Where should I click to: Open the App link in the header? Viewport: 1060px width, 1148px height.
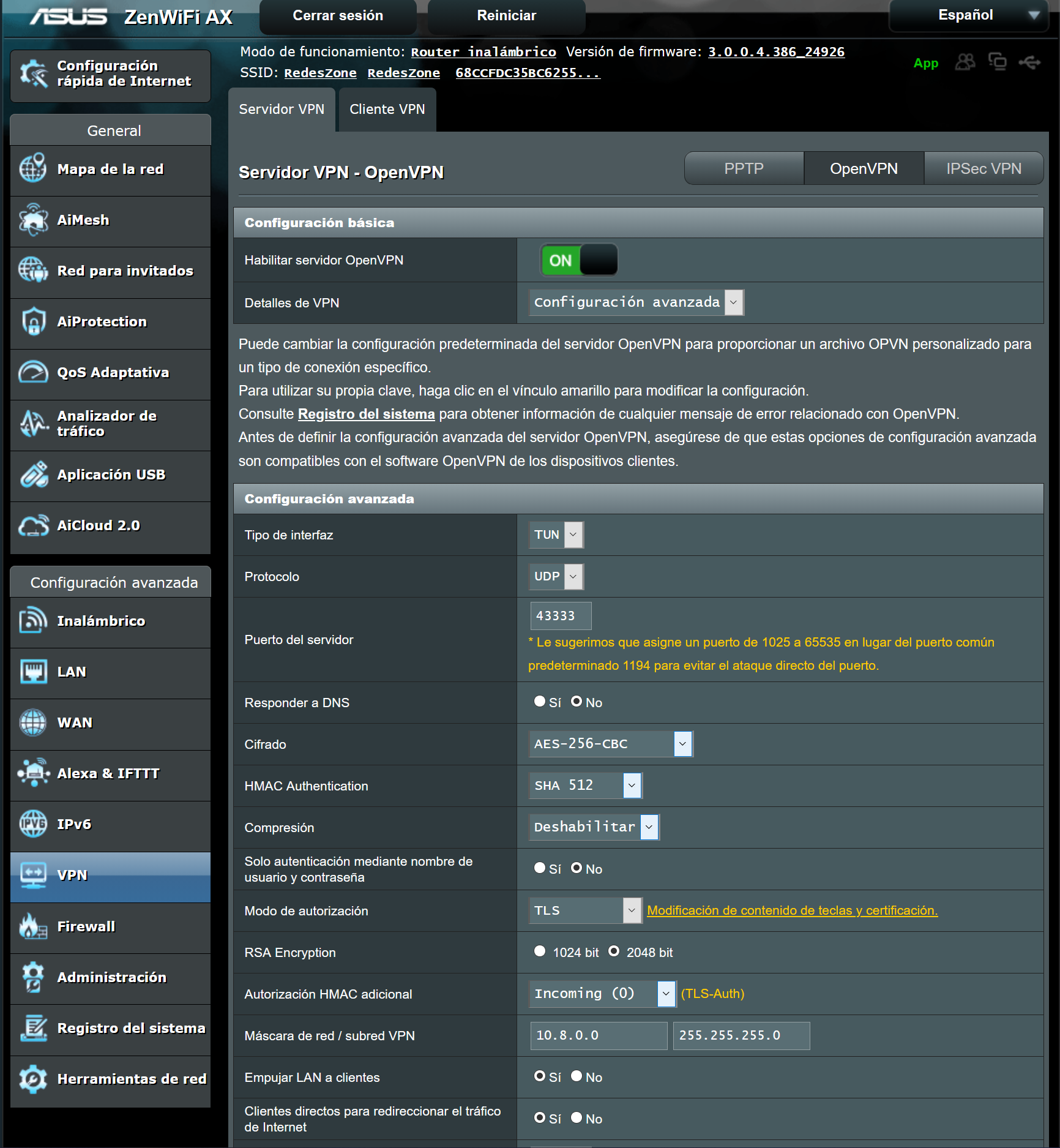pyautogui.click(x=925, y=63)
